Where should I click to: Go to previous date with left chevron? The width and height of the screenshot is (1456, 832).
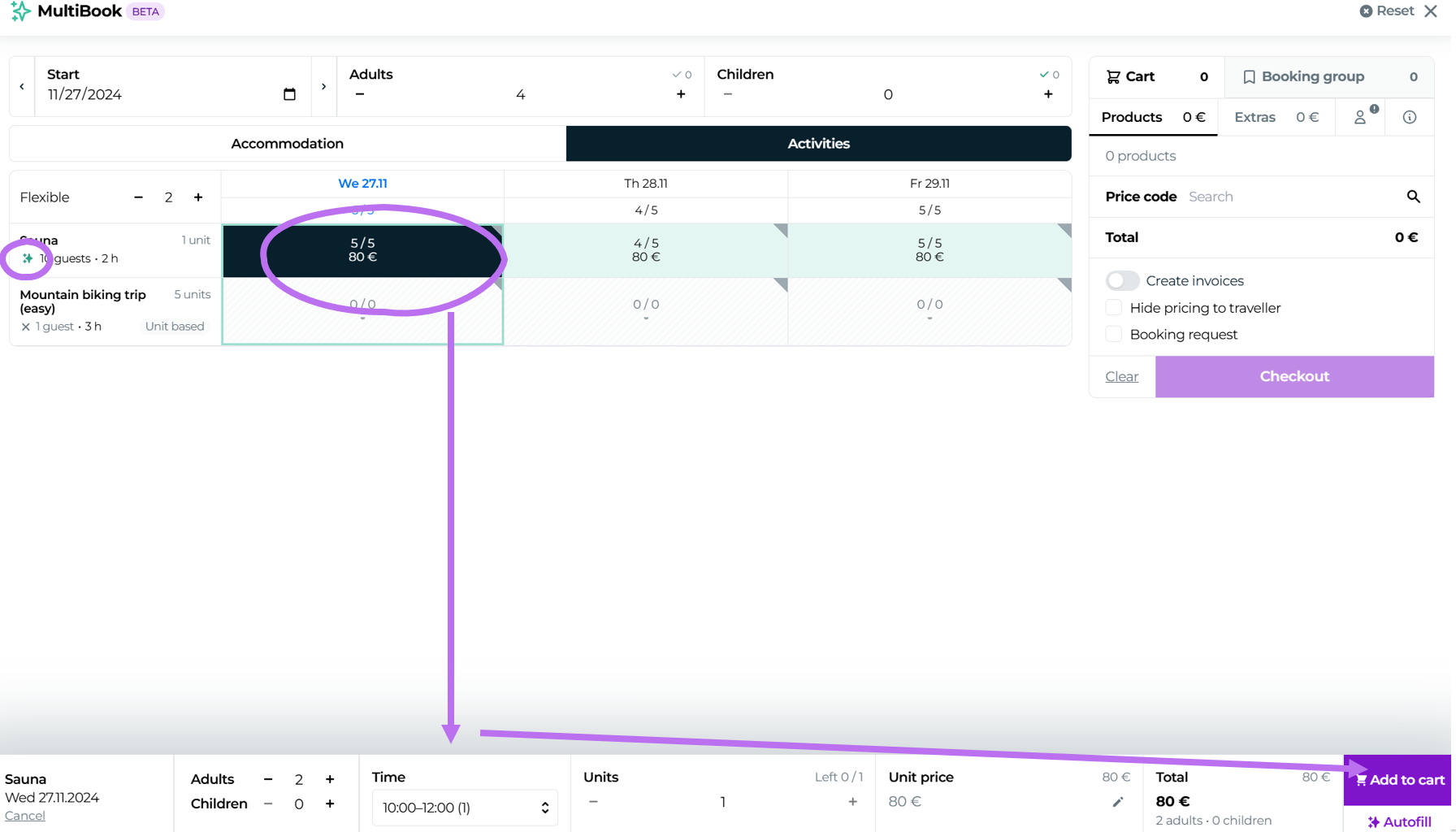click(22, 86)
